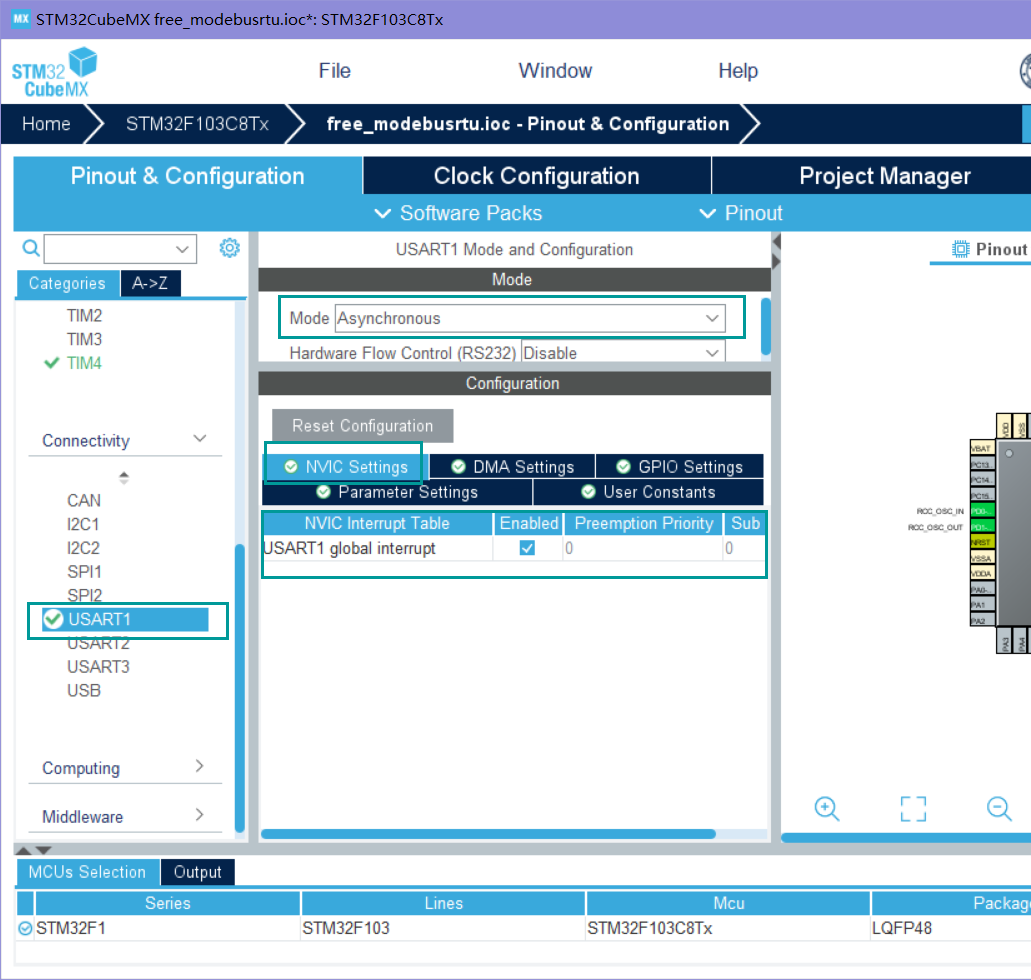Click the green PD0 pin on chip
Screen dimensions: 1031x980
[982, 511]
